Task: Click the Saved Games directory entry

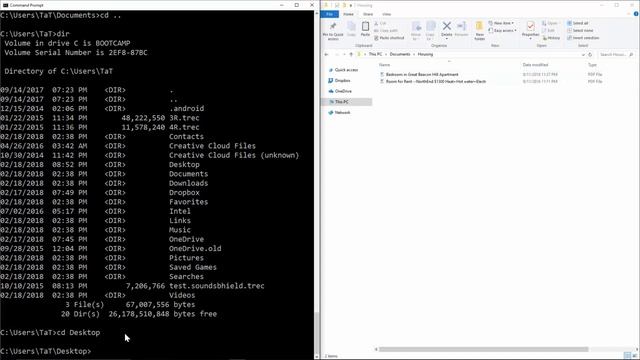Action: click(x=193, y=267)
